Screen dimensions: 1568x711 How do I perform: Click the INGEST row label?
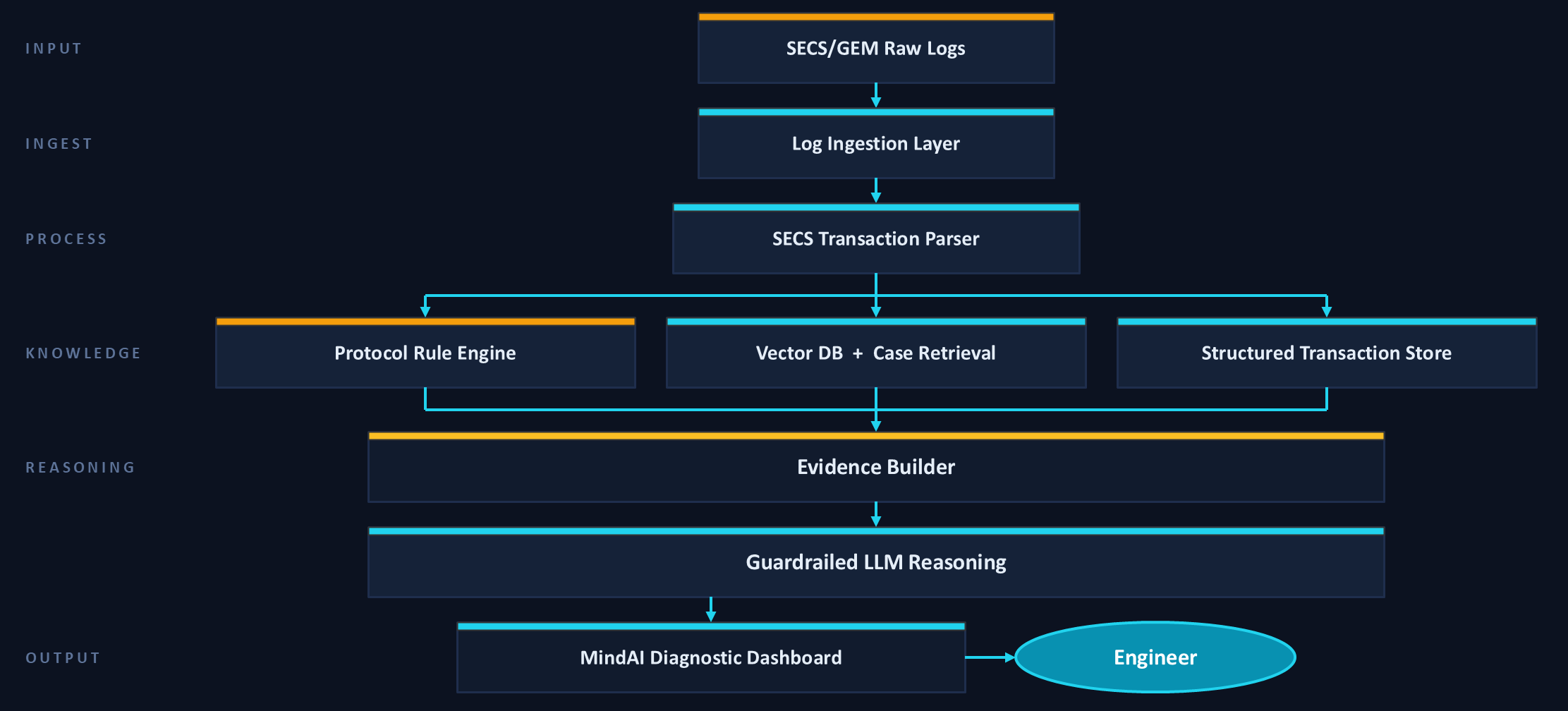click(x=59, y=144)
